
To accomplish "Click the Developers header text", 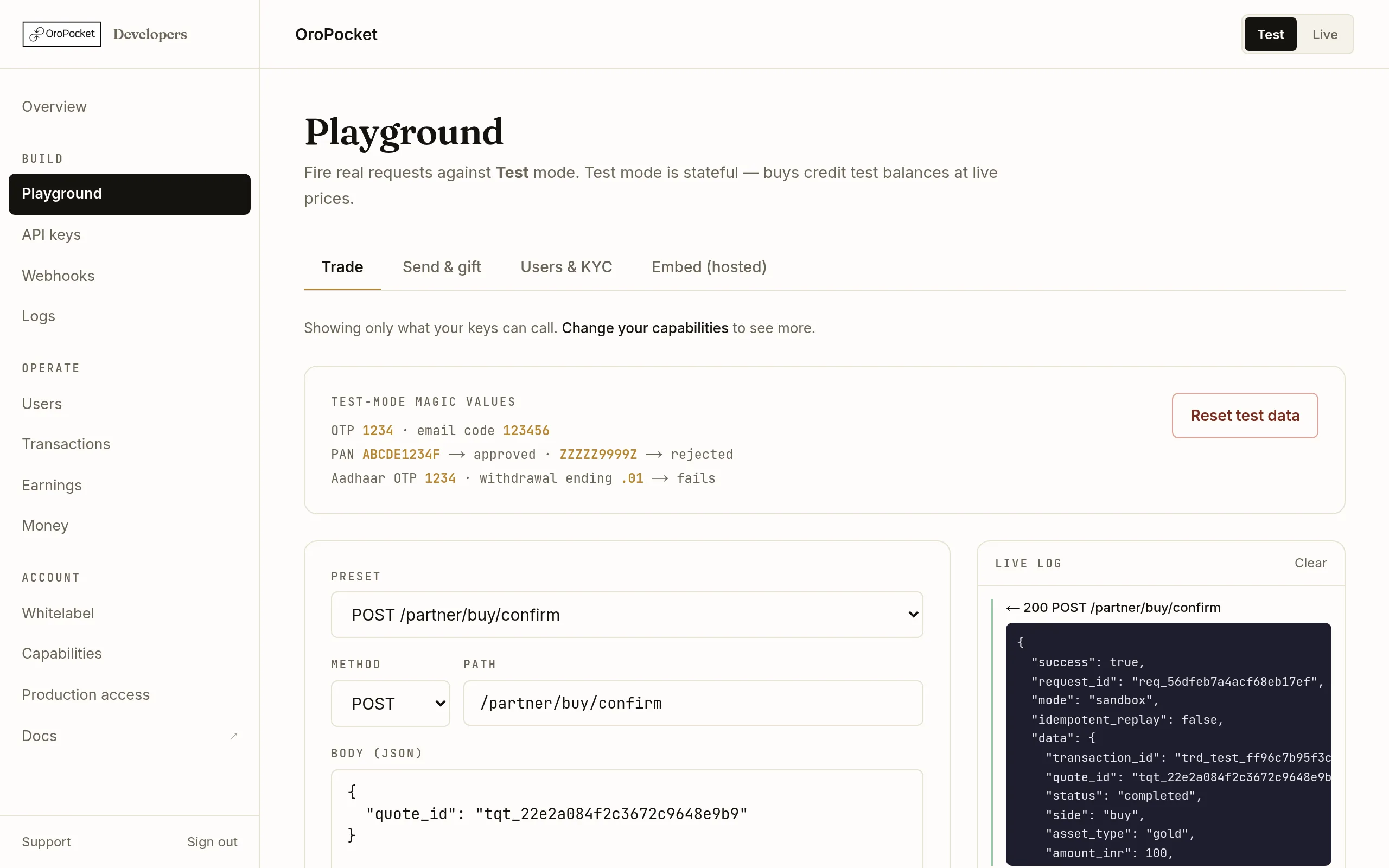I will click(x=150, y=34).
